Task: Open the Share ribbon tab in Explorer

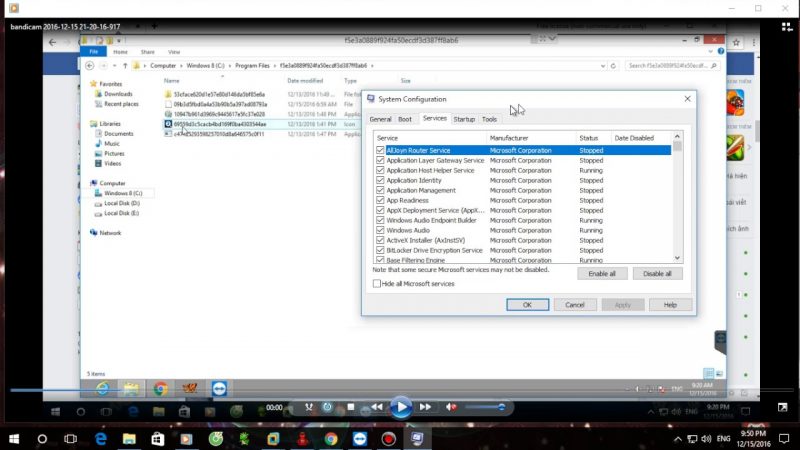Action: tap(147, 52)
